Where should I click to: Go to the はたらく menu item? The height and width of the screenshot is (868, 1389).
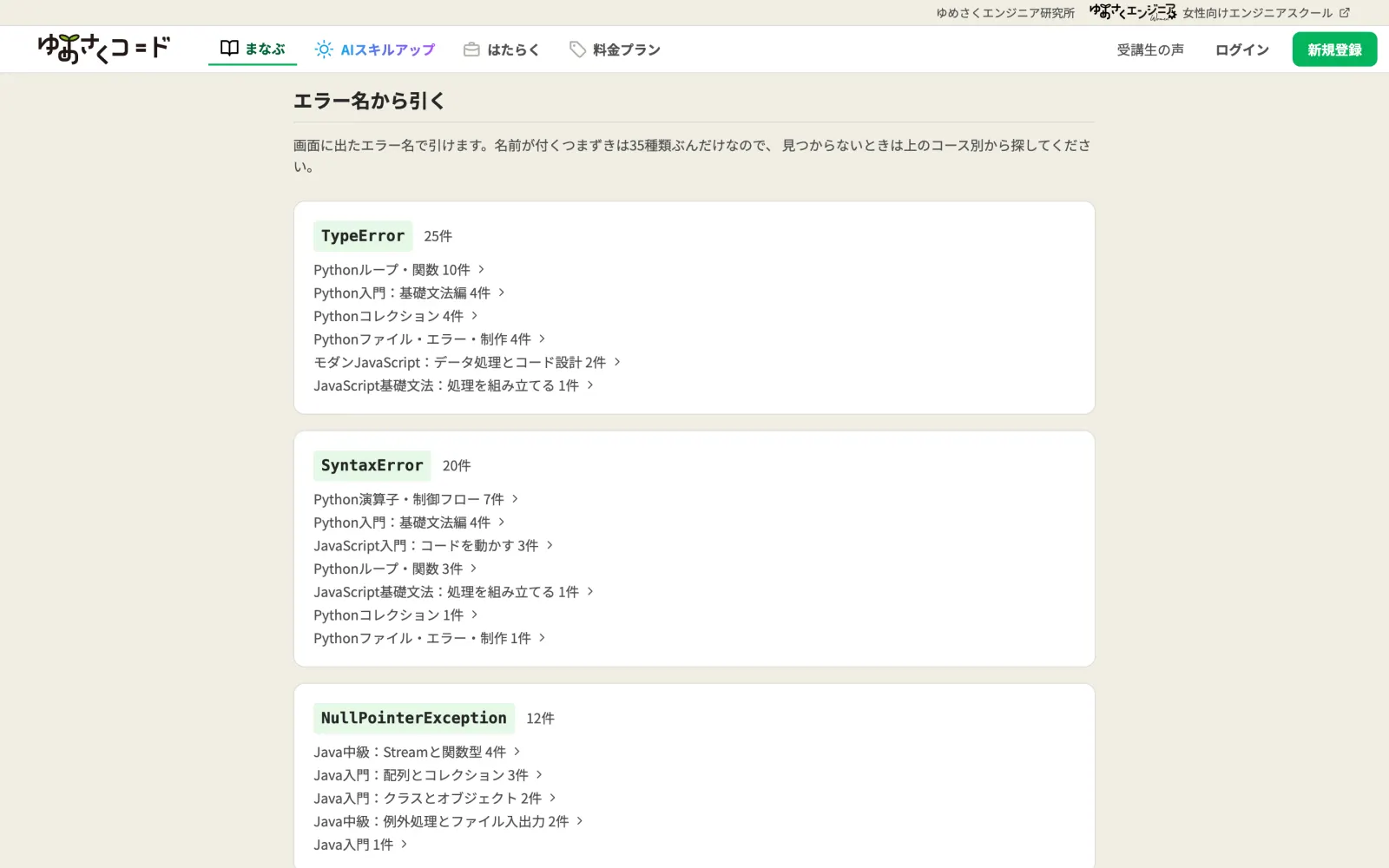point(501,49)
